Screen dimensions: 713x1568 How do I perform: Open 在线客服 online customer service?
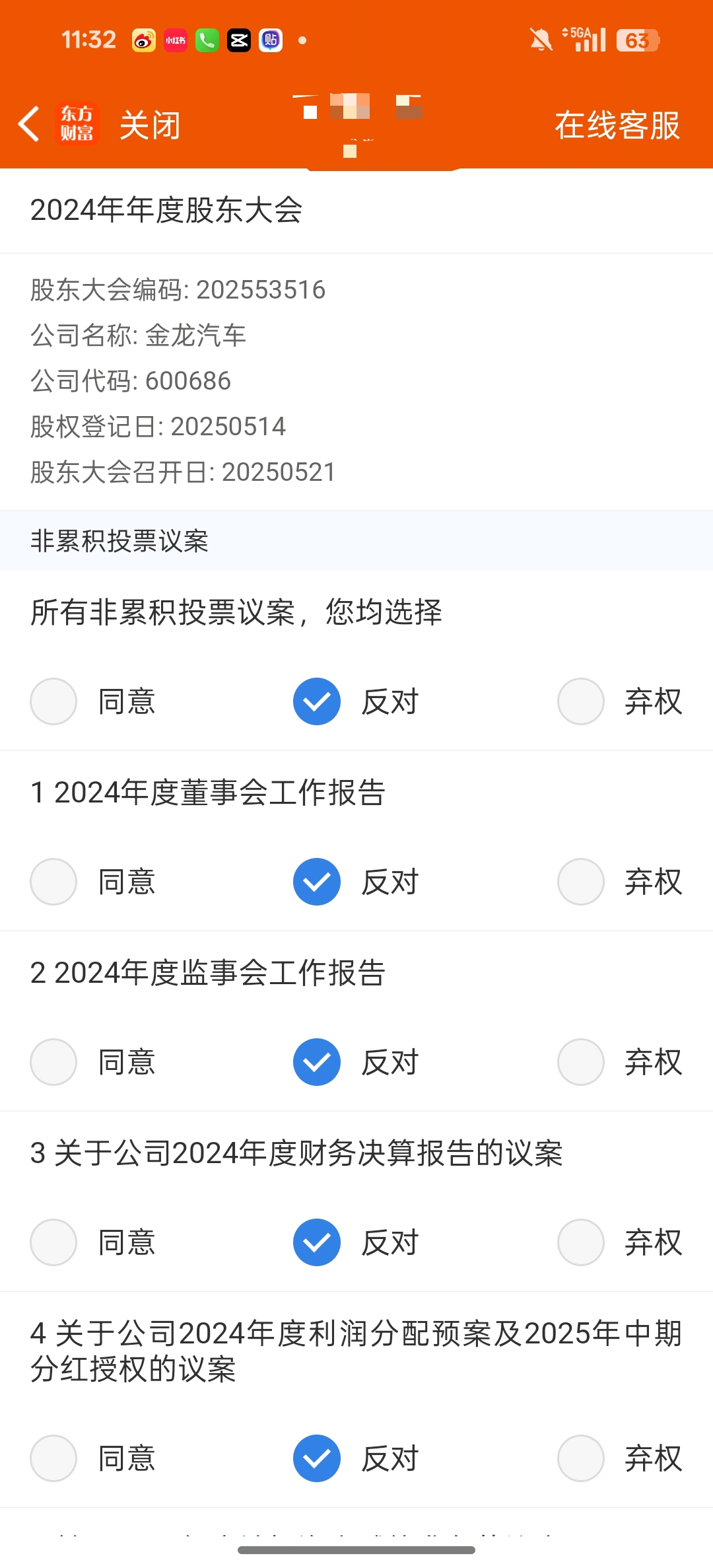tap(617, 125)
